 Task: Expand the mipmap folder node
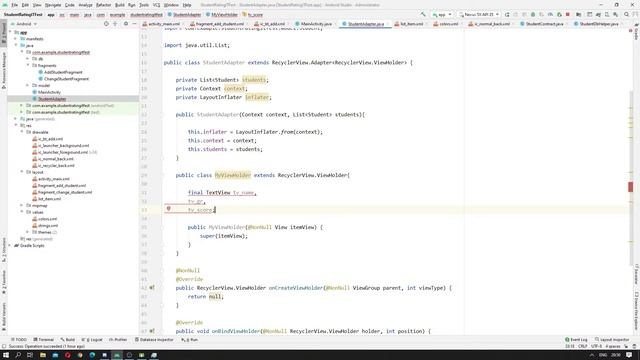(x=22, y=206)
